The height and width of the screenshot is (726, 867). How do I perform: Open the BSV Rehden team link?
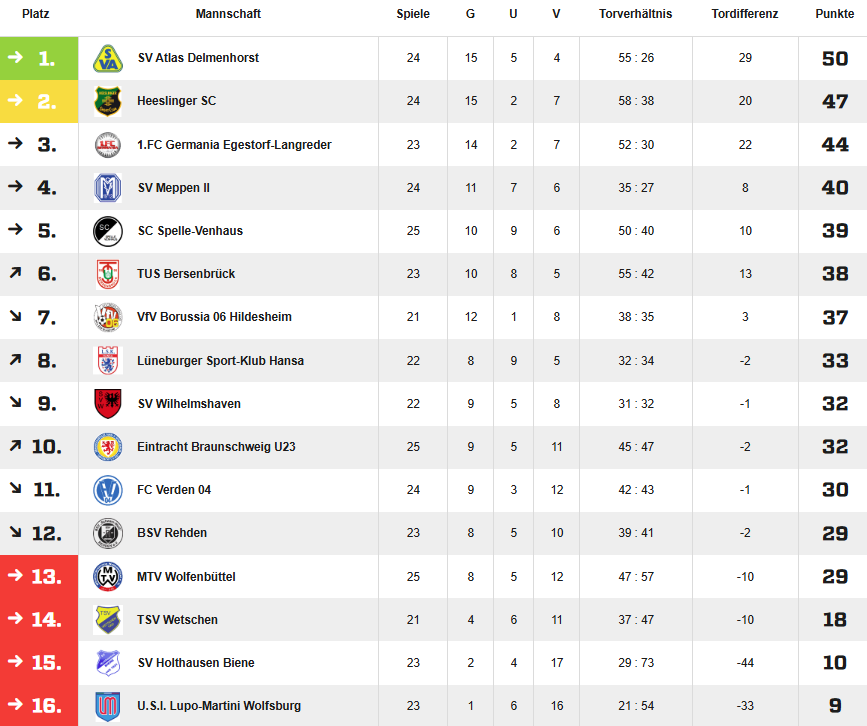[x=172, y=533]
